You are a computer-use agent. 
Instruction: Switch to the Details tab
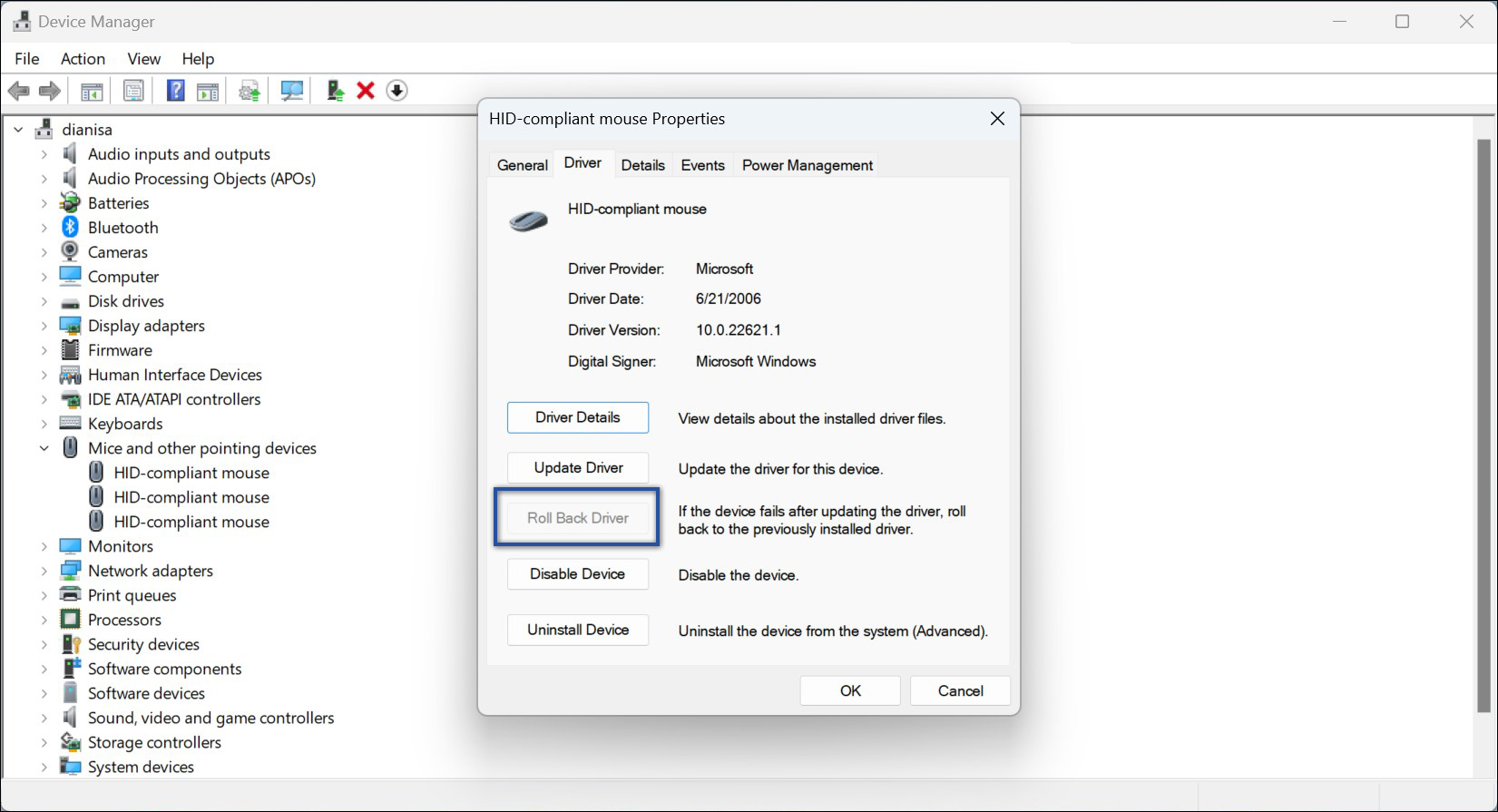coord(643,165)
